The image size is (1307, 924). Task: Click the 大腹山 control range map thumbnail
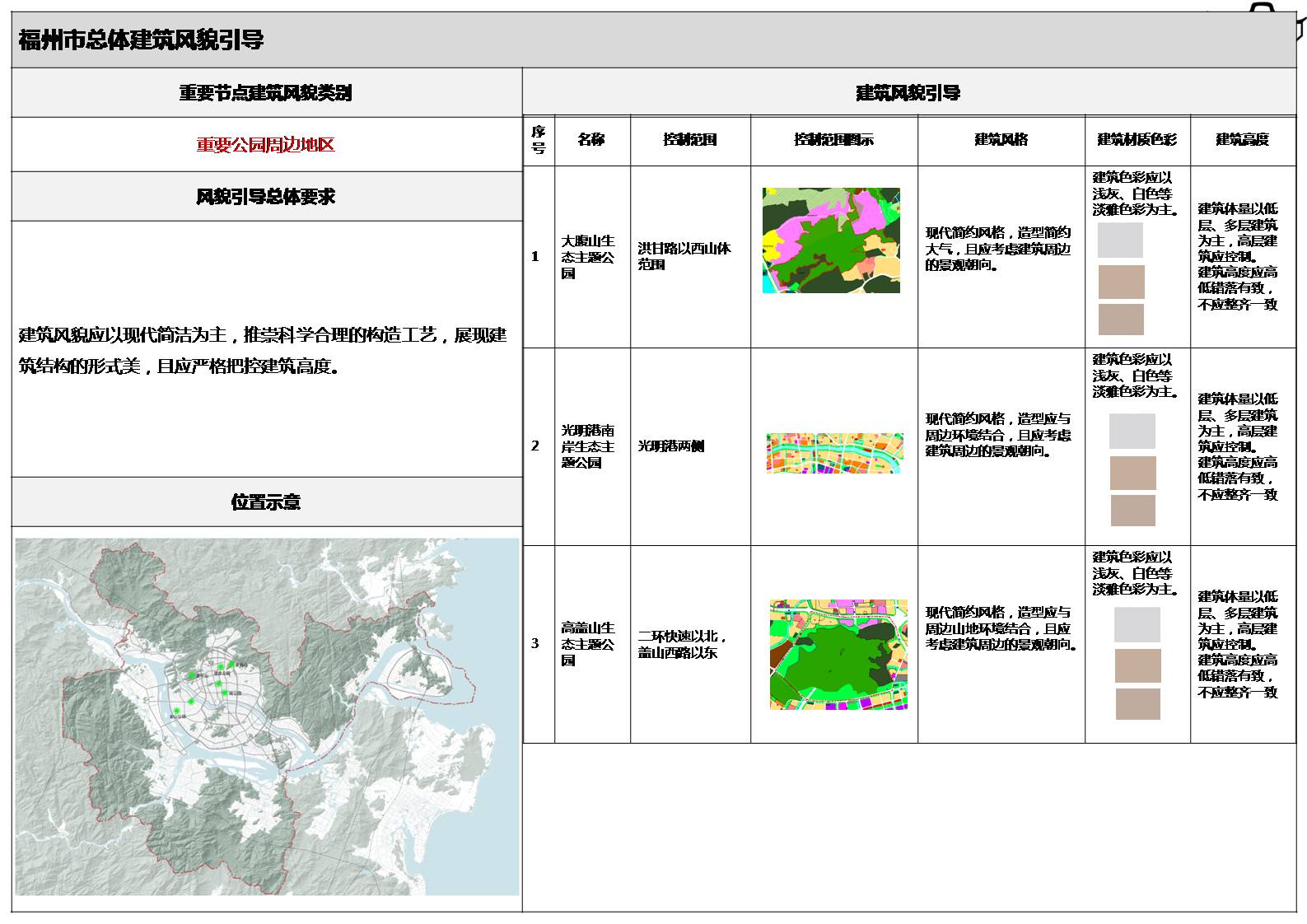[831, 240]
